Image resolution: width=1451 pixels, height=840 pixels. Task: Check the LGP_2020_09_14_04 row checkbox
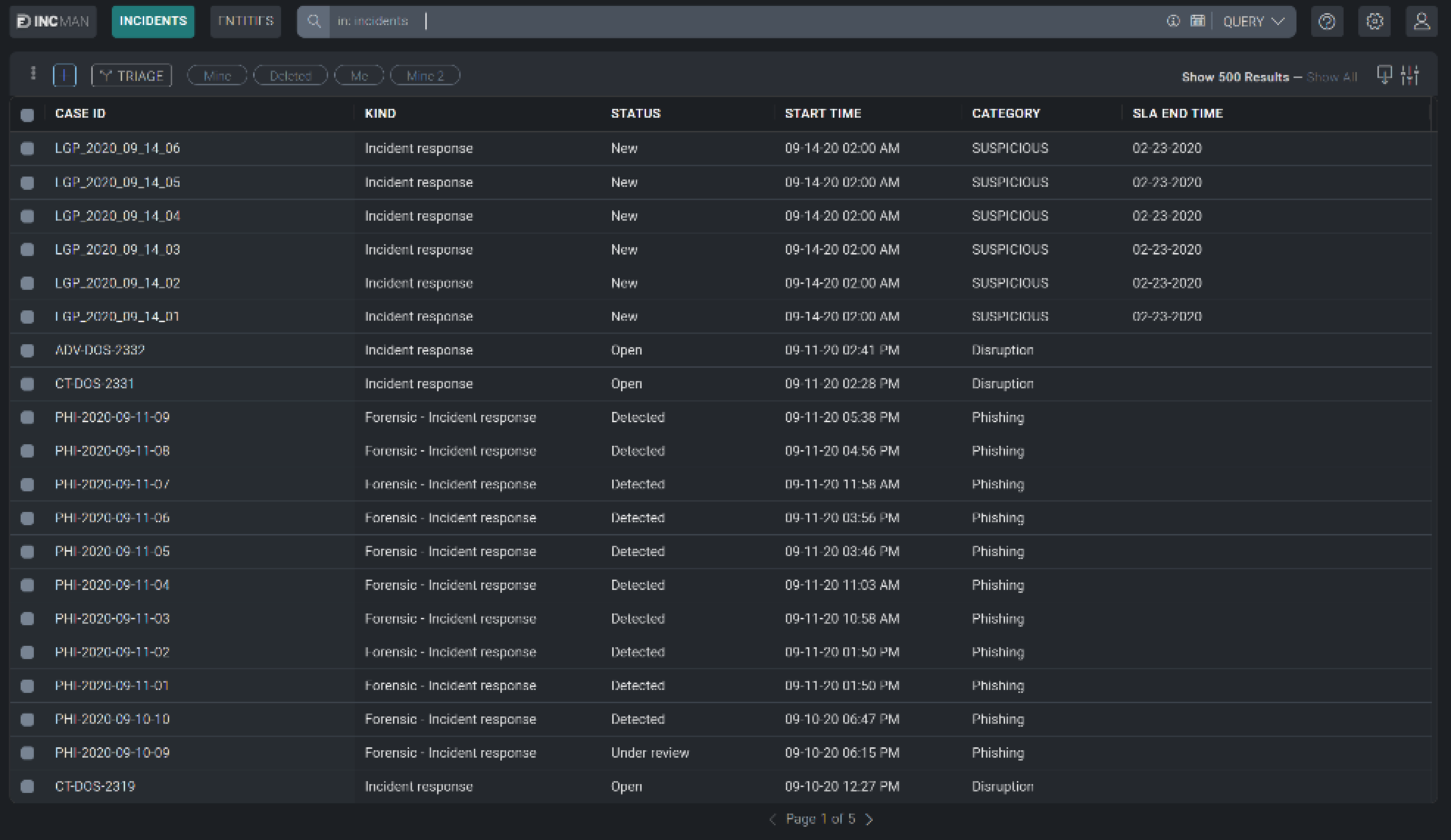[x=27, y=216]
